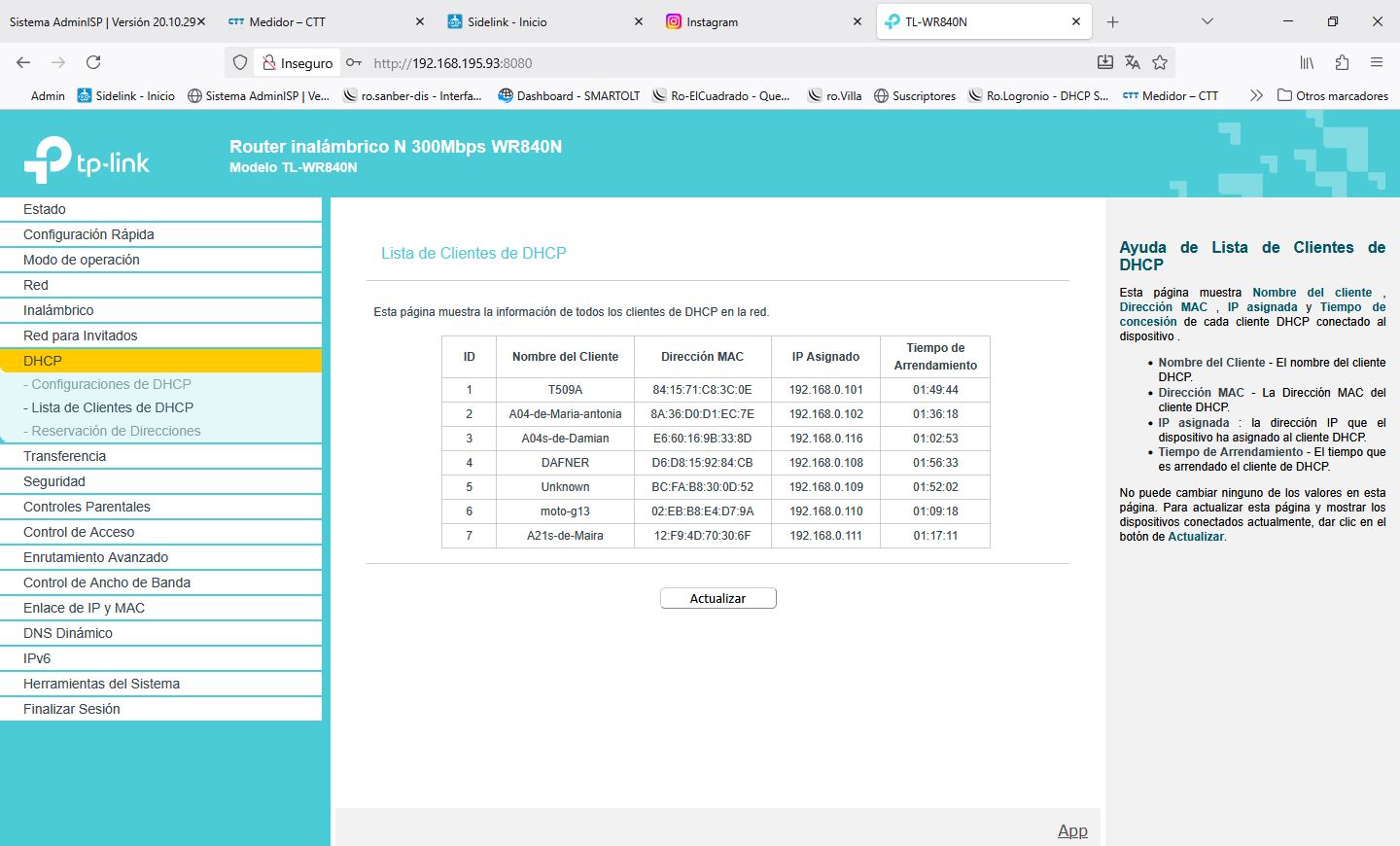Open the Firefox hamburger menu

point(1377,62)
